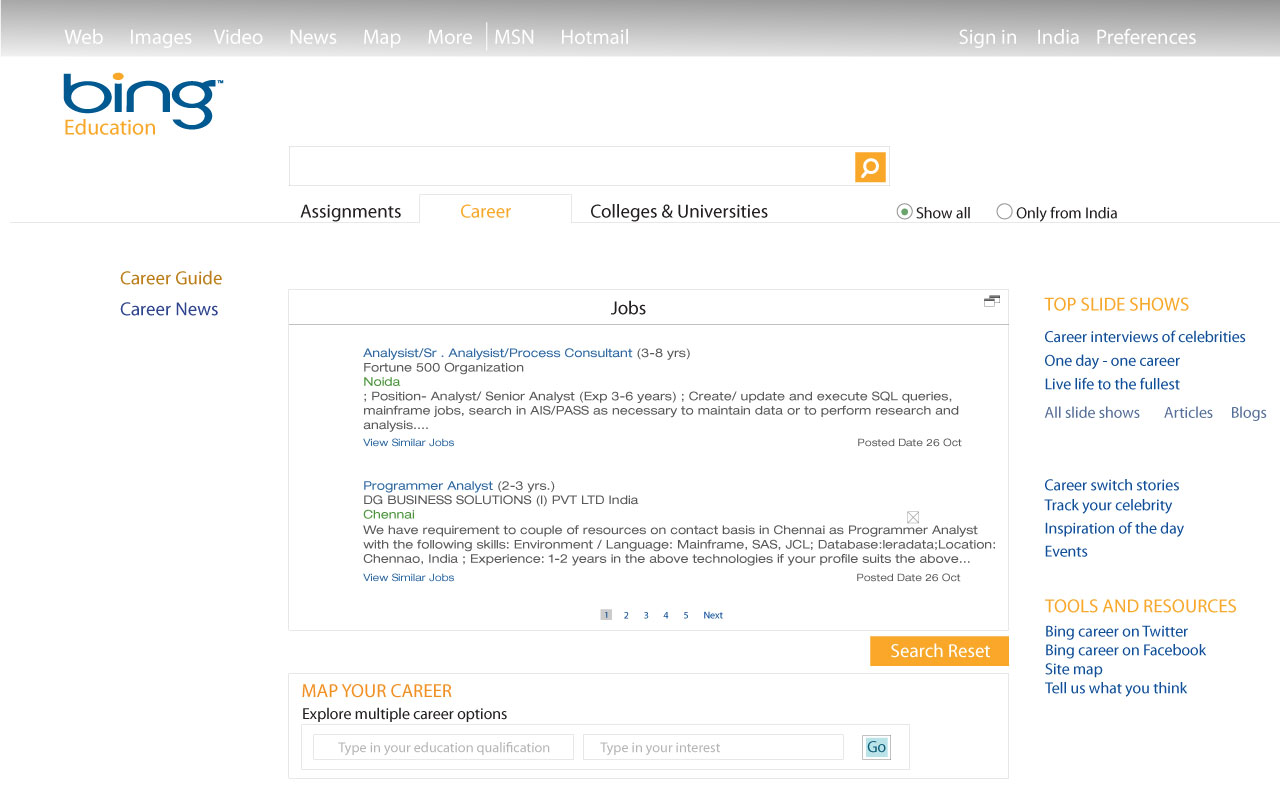1280x800 pixels.
Task: Click the "Type in your interest" input field
Action: (x=712, y=747)
